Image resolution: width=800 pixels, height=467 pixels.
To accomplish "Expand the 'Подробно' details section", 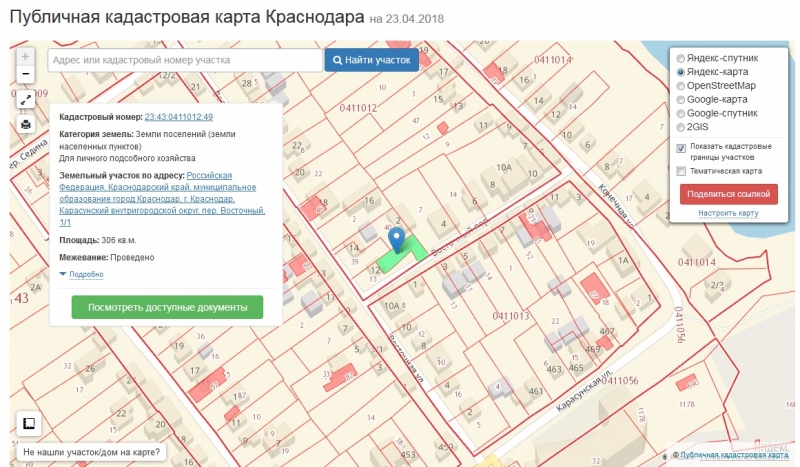I will [x=82, y=275].
